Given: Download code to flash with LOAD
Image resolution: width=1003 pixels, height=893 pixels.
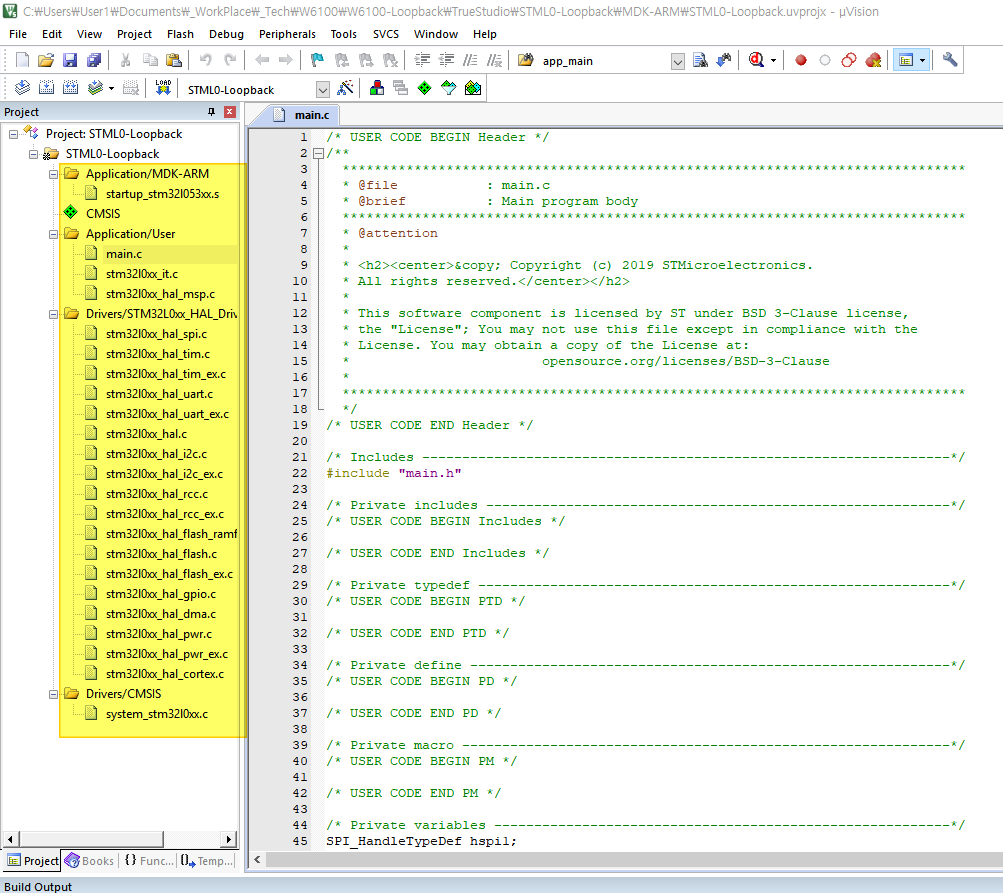Looking at the screenshot, I should pos(163,88).
